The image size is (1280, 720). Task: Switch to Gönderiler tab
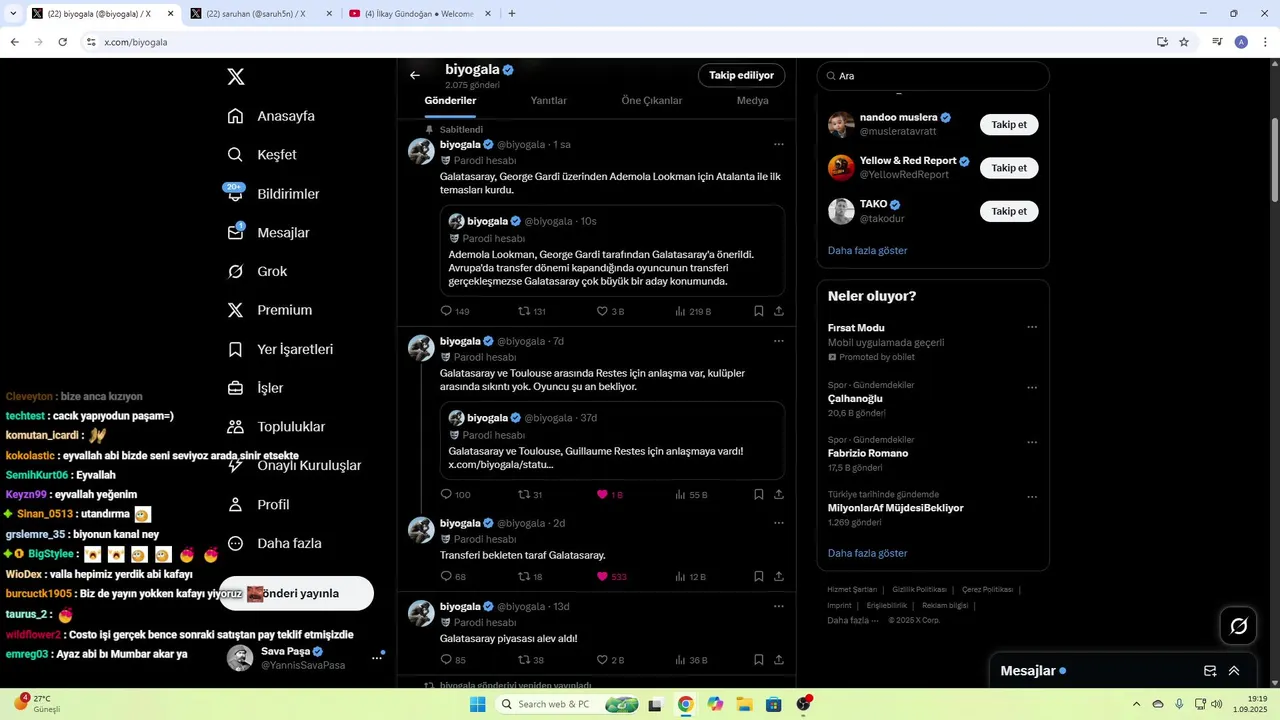point(450,101)
